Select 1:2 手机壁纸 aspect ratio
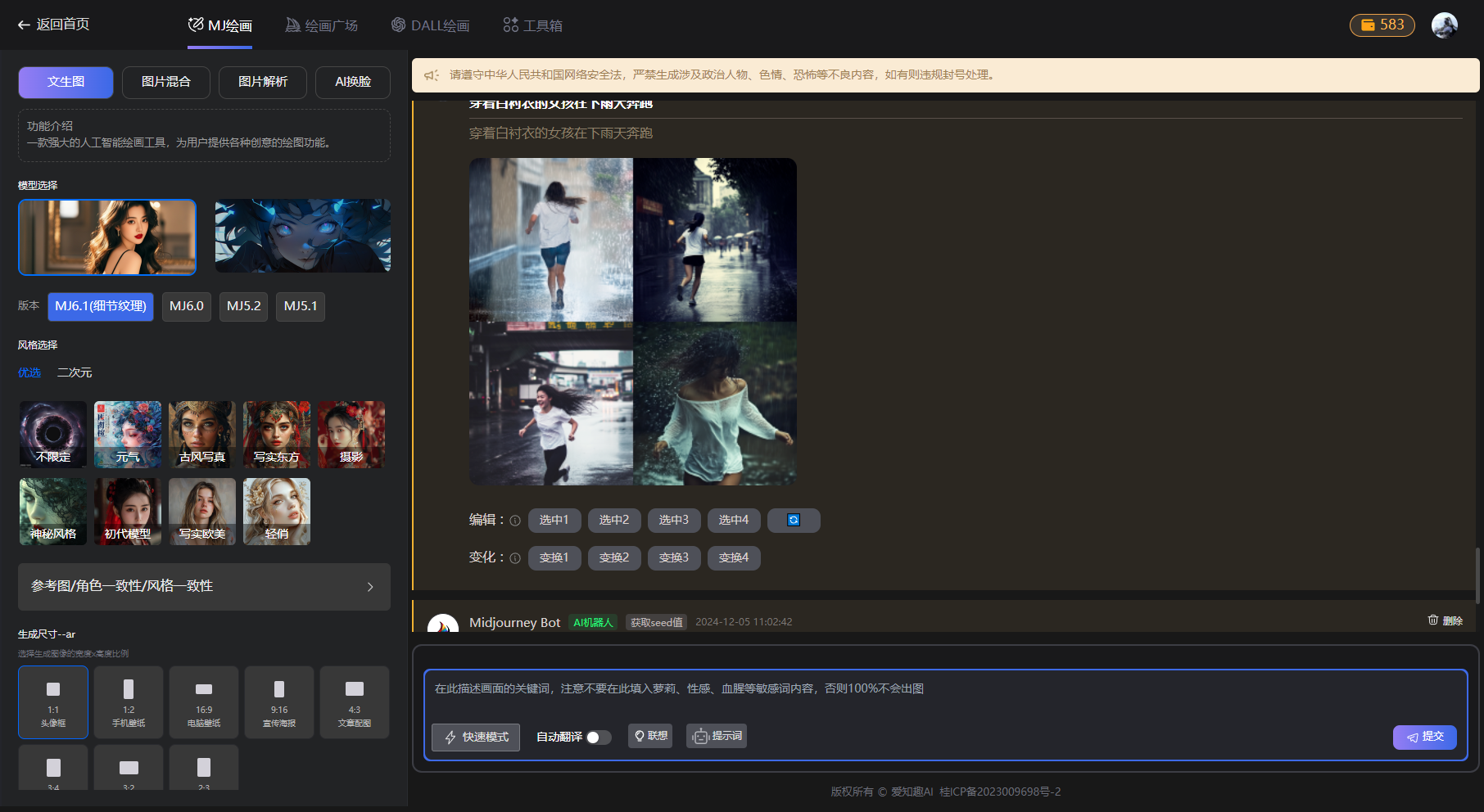The image size is (1484, 812). click(129, 702)
